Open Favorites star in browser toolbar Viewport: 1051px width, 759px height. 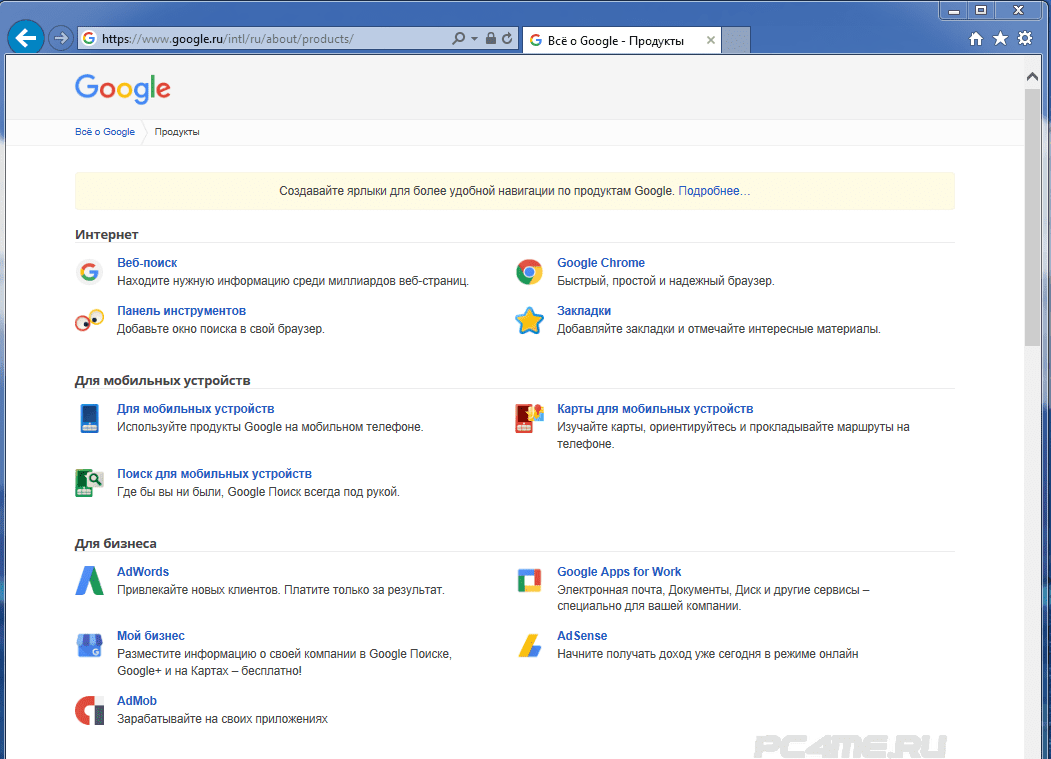(1000, 38)
